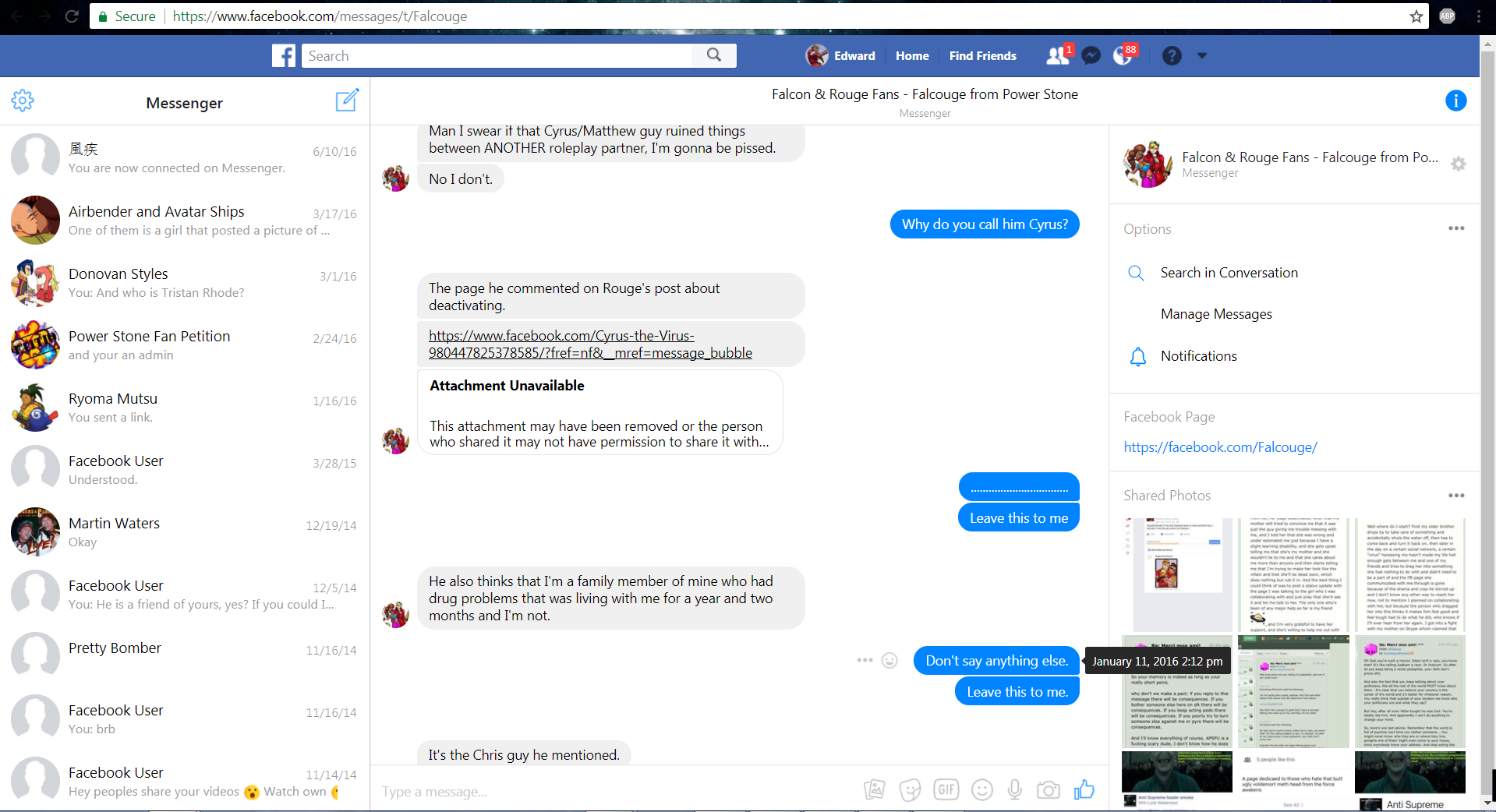
Task: Open Facebook User conversation dated 12/5/14
Action: pos(185,594)
